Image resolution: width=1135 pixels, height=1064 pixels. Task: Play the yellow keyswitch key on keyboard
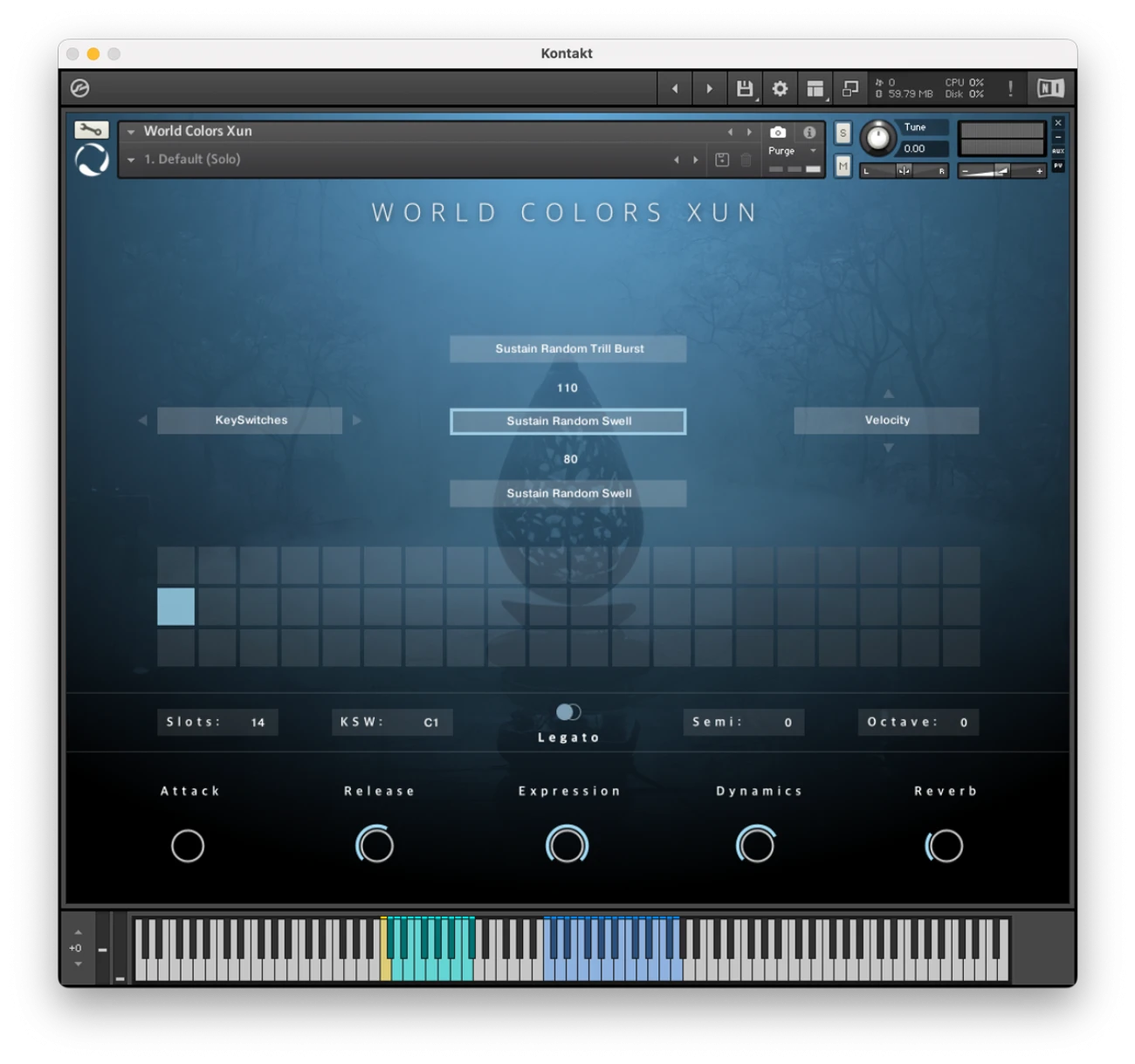click(386, 969)
